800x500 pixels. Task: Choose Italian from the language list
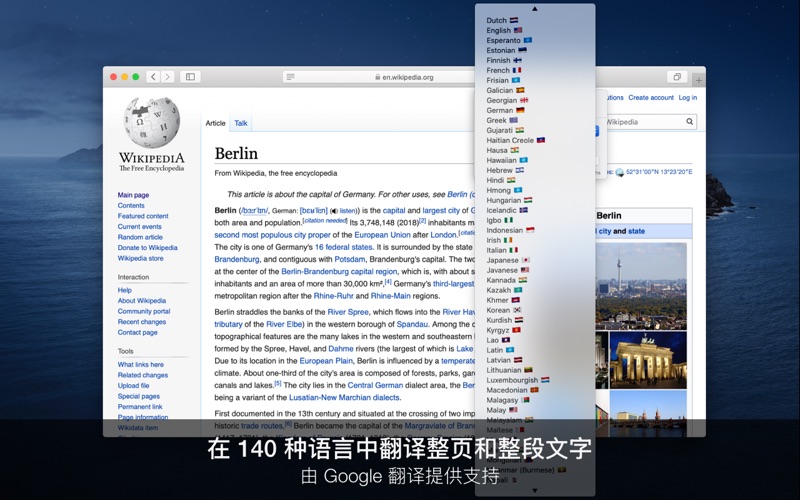(x=502, y=250)
